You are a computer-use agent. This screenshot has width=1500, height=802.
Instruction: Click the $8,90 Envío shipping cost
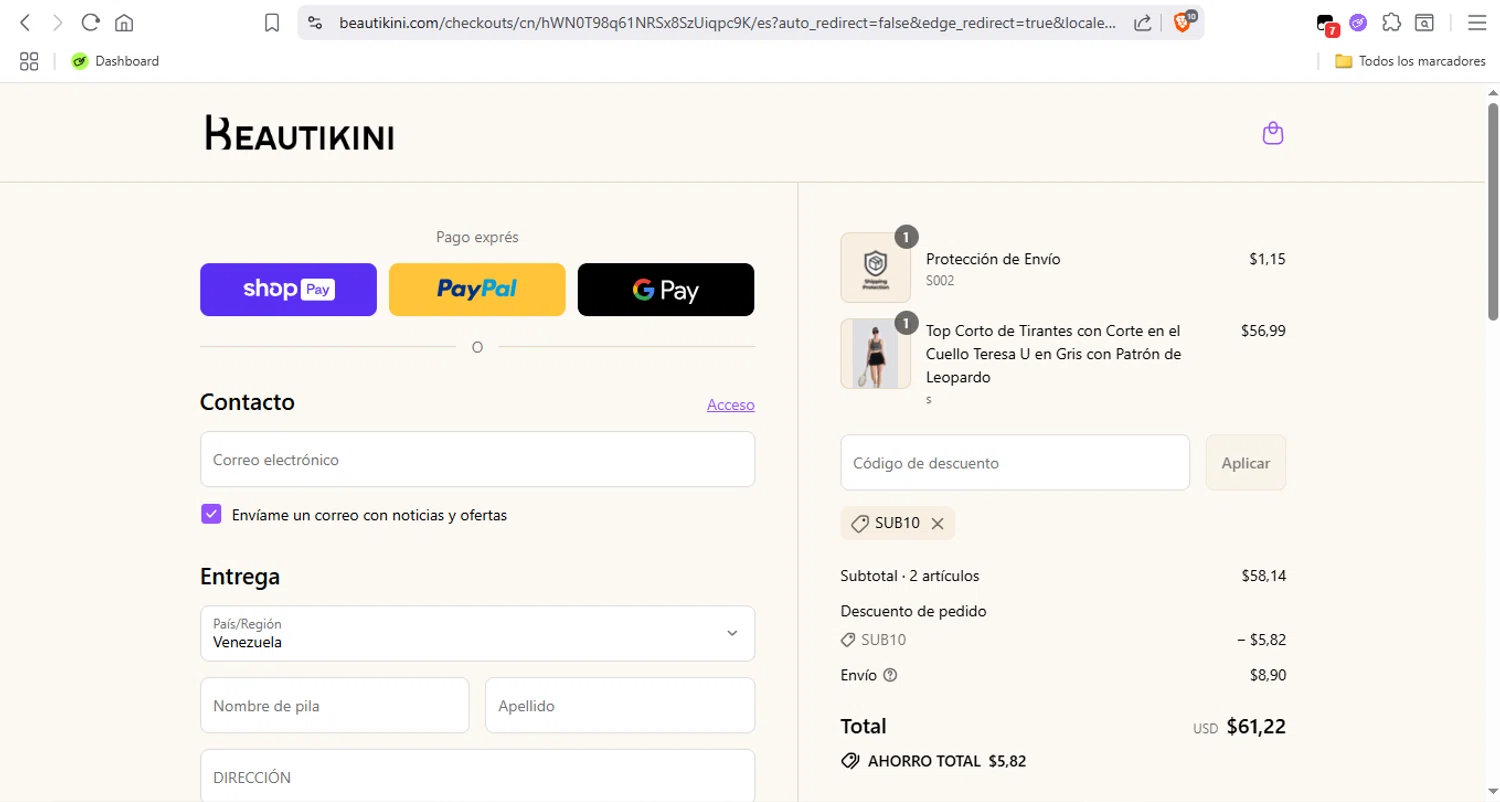point(1268,675)
